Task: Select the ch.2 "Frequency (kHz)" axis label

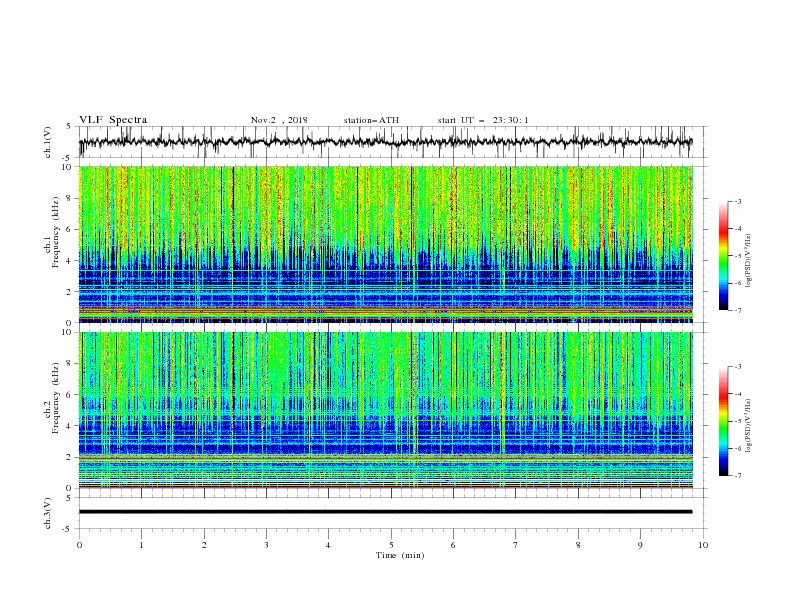Action: pos(57,398)
